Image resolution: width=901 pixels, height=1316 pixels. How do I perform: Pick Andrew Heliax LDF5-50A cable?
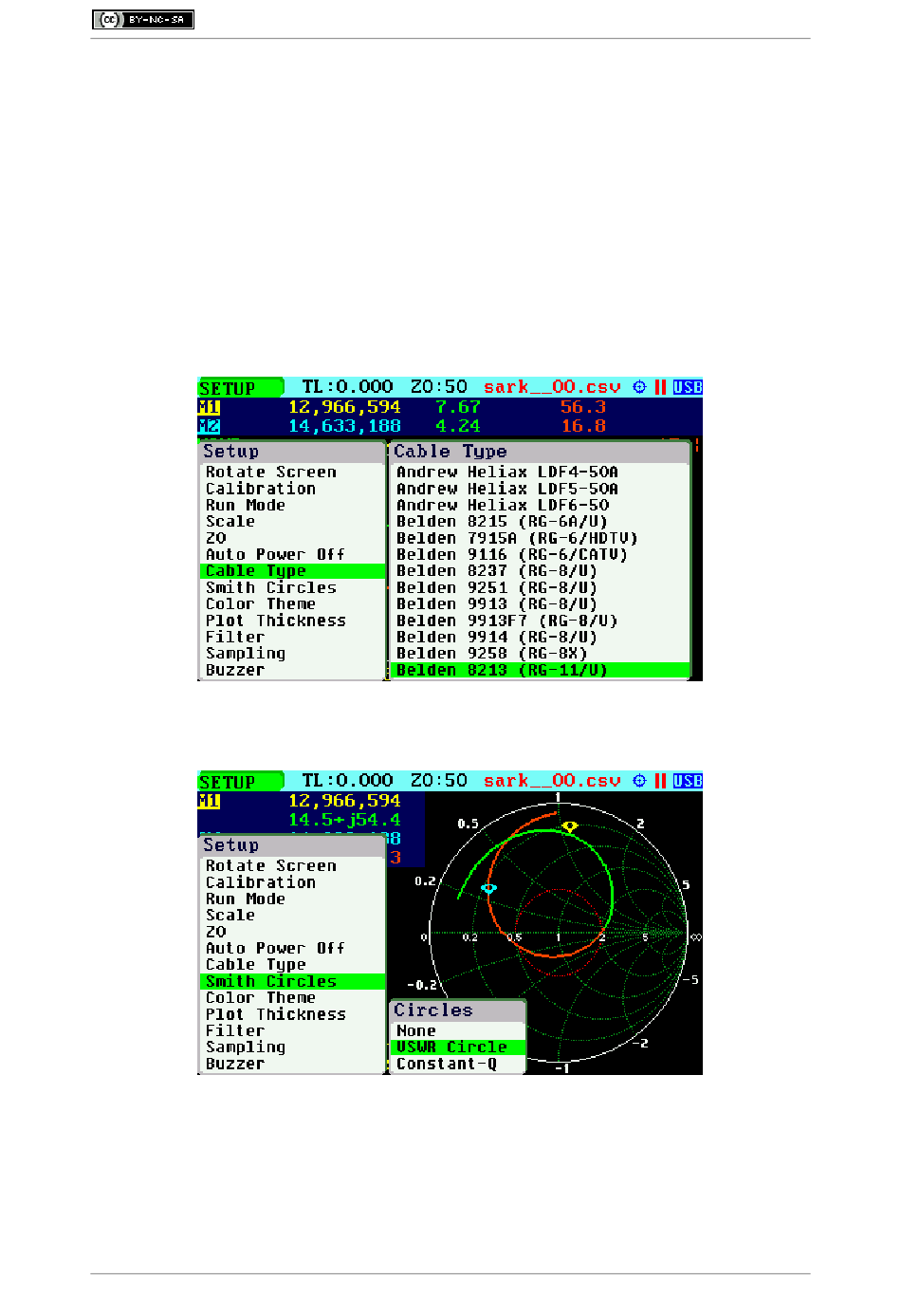tap(540, 489)
